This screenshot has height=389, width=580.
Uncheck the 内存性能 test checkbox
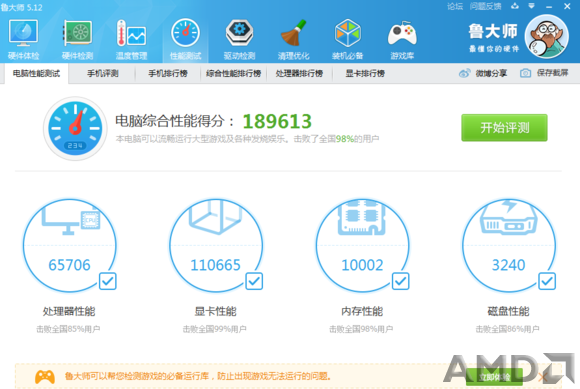pos(401,281)
